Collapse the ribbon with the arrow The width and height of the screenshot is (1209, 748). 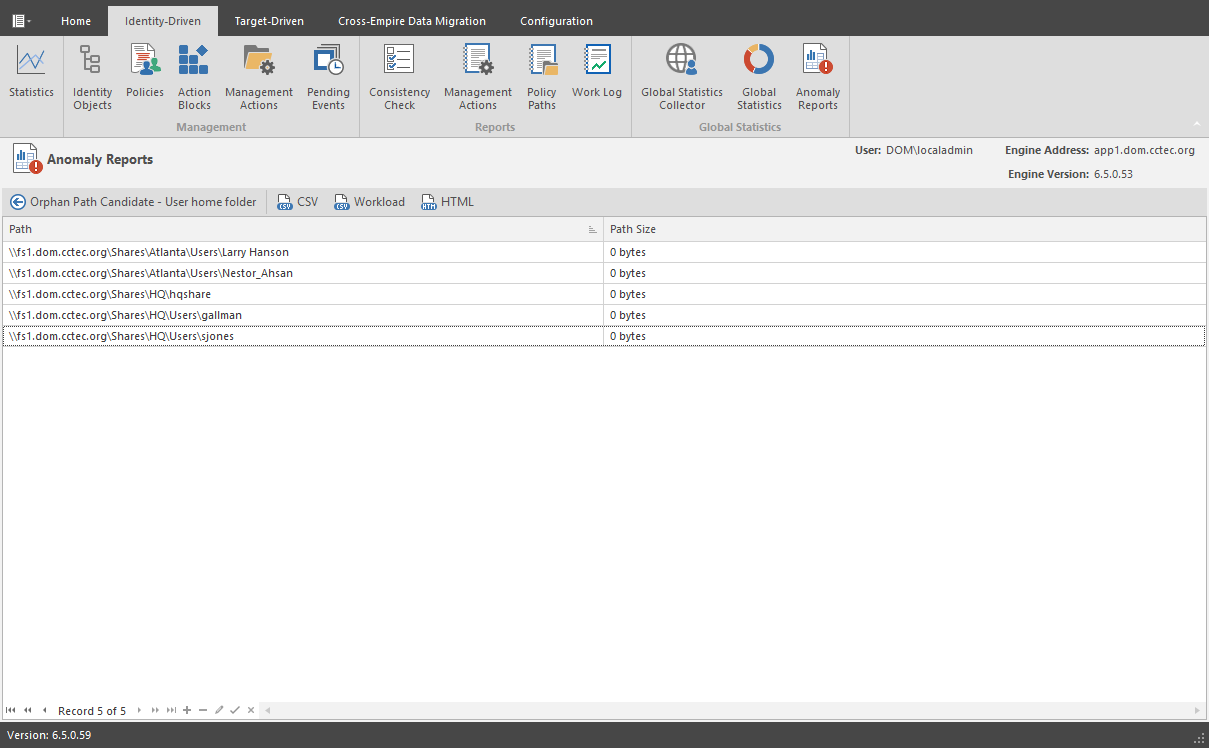point(1197,125)
